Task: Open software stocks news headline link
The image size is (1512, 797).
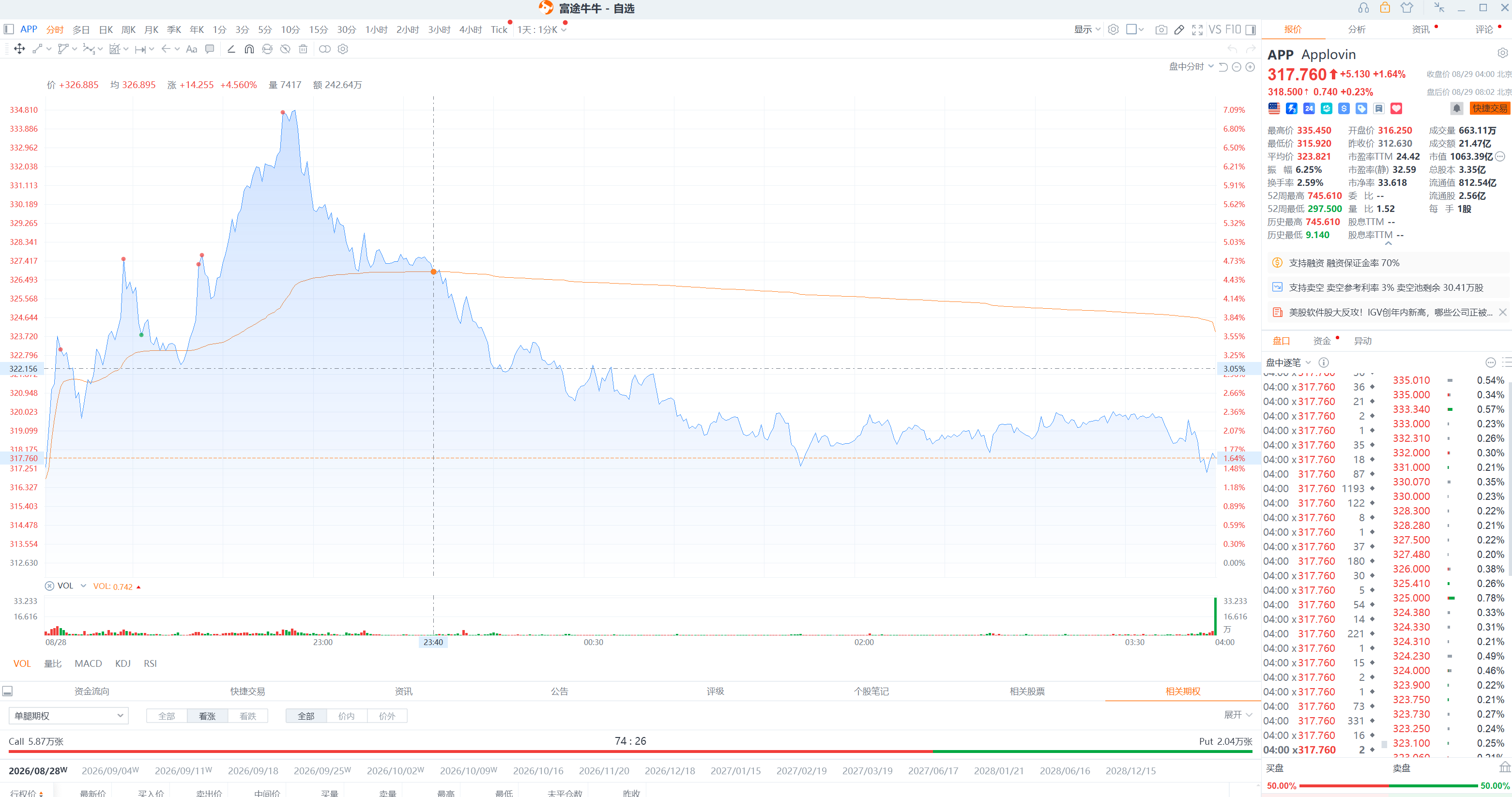Action: [1390, 313]
